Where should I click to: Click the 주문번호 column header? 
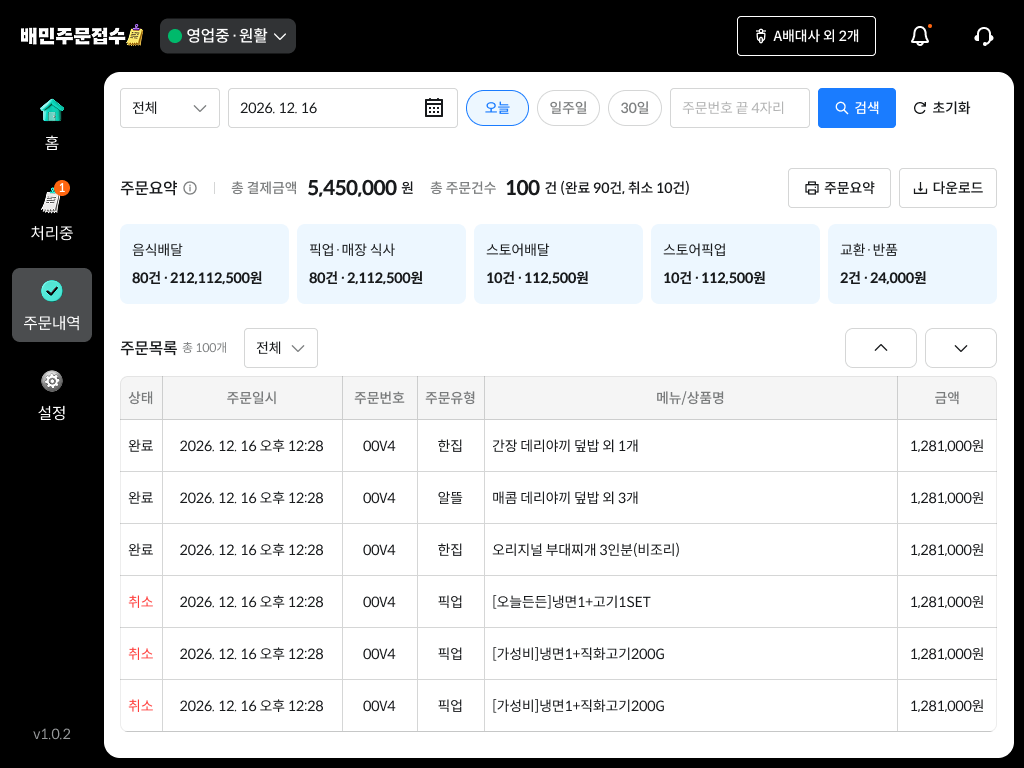point(379,398)
